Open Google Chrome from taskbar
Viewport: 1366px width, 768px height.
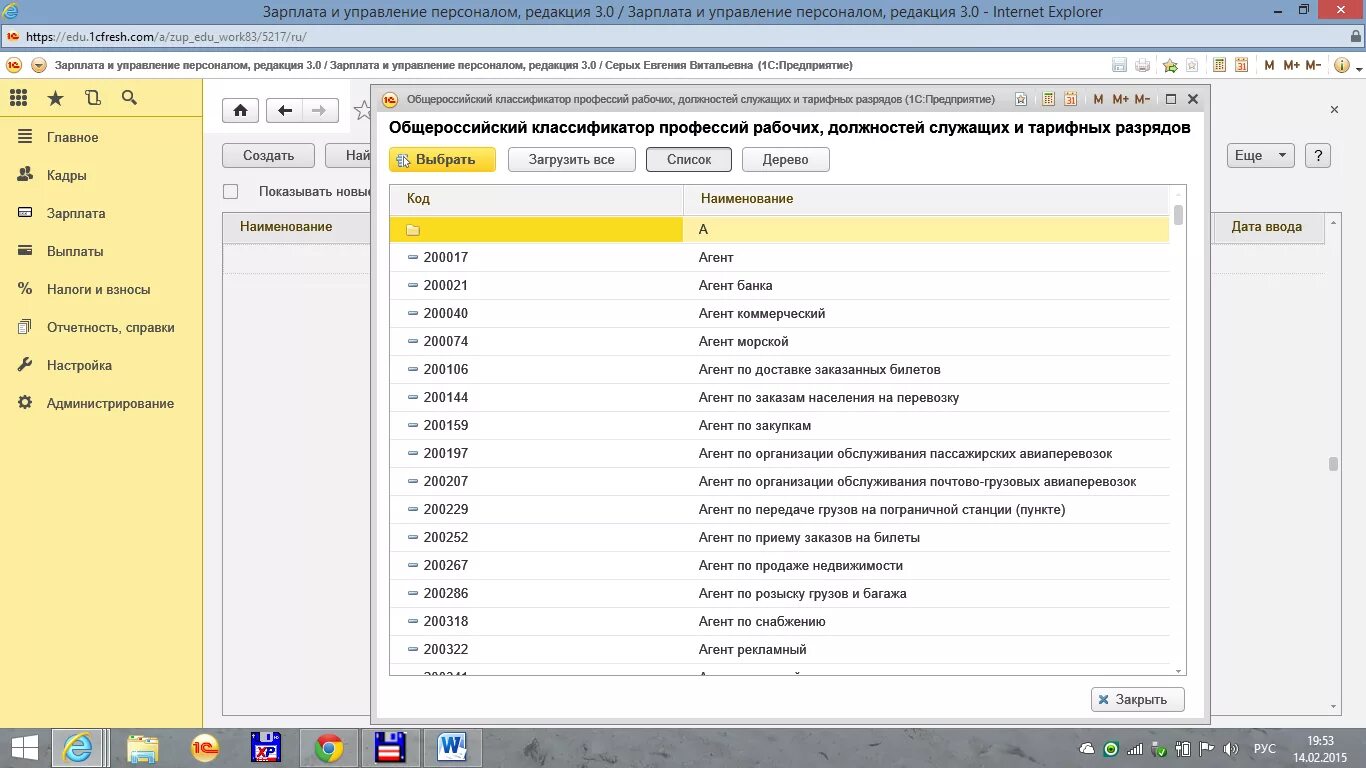tap(328, 748)
